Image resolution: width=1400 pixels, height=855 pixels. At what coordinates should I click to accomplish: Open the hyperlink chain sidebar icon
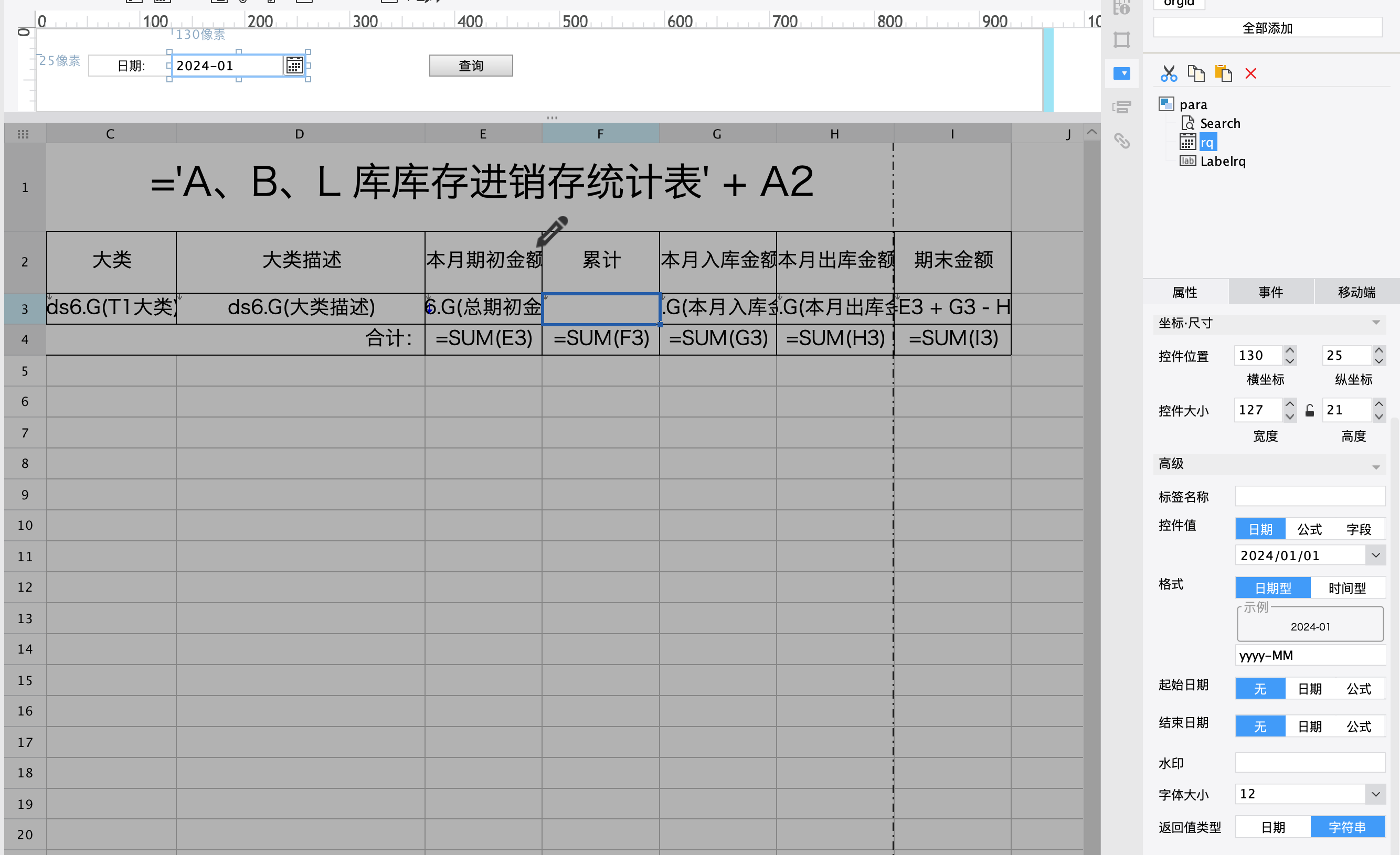(x=1121, y=141)
